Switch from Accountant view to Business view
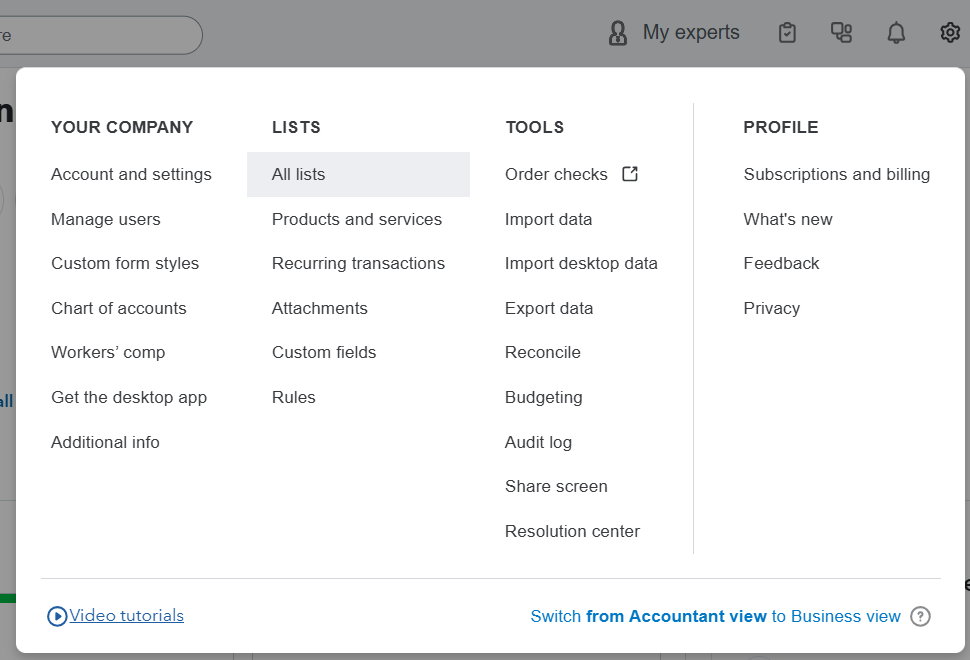Screen dimensions: 970x660 (715, 616)
